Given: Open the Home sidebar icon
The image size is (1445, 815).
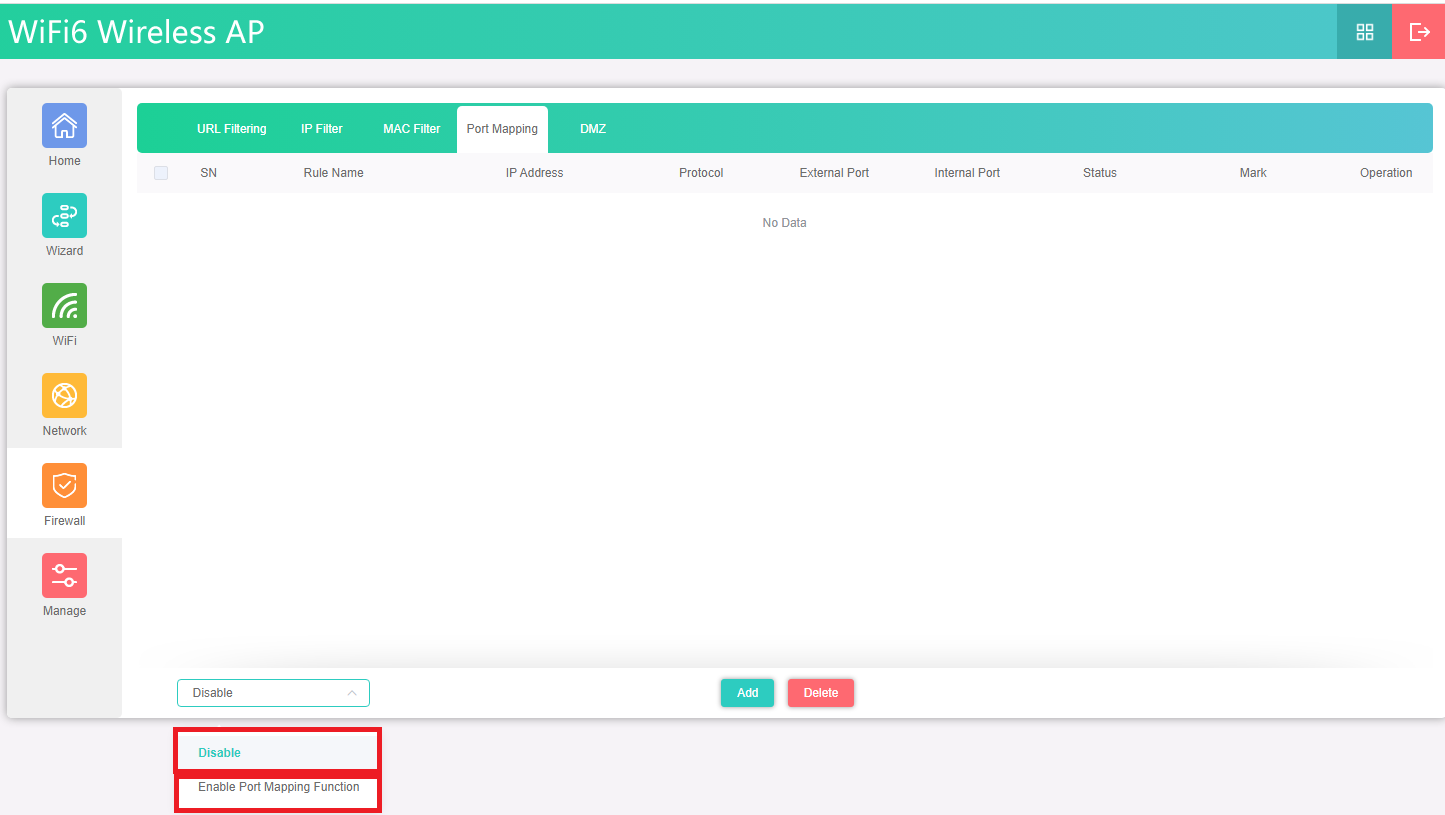Looking at the screenshot, I should (64, 126).
